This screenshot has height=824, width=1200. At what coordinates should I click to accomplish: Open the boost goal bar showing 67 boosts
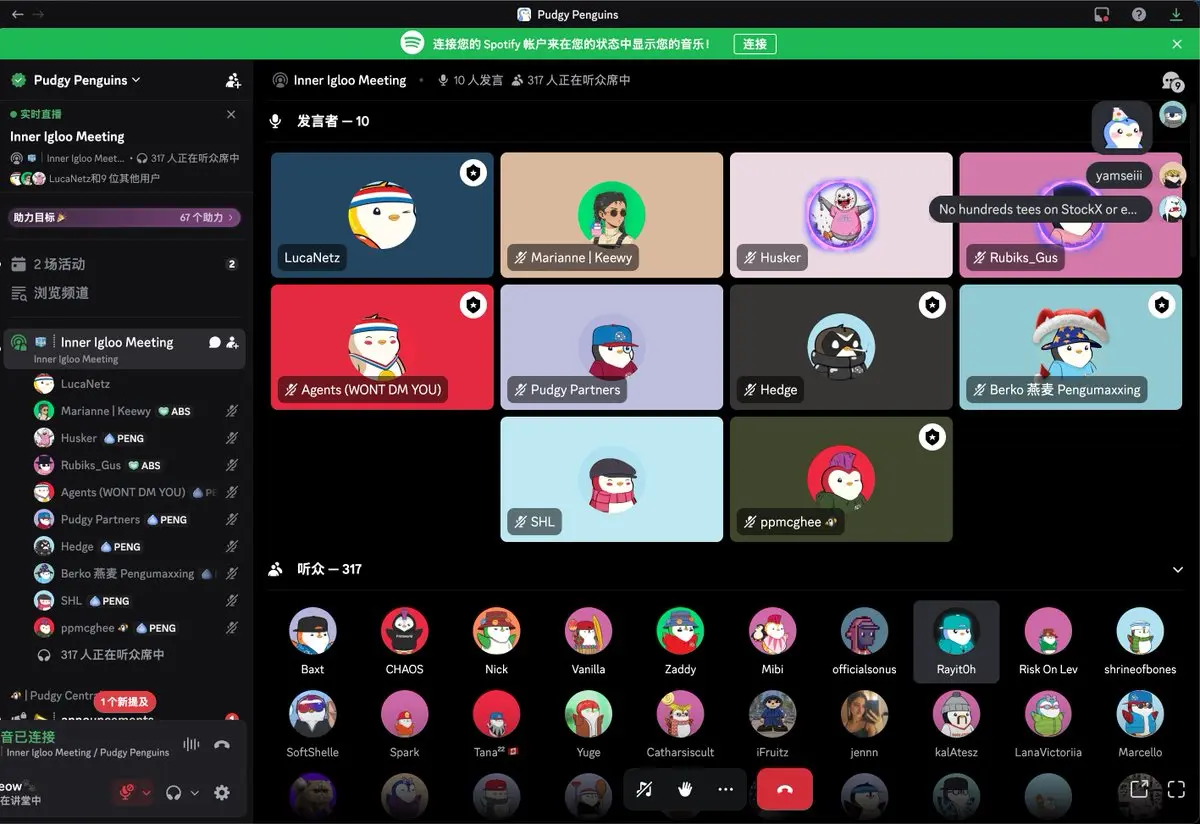pos(125,217)
